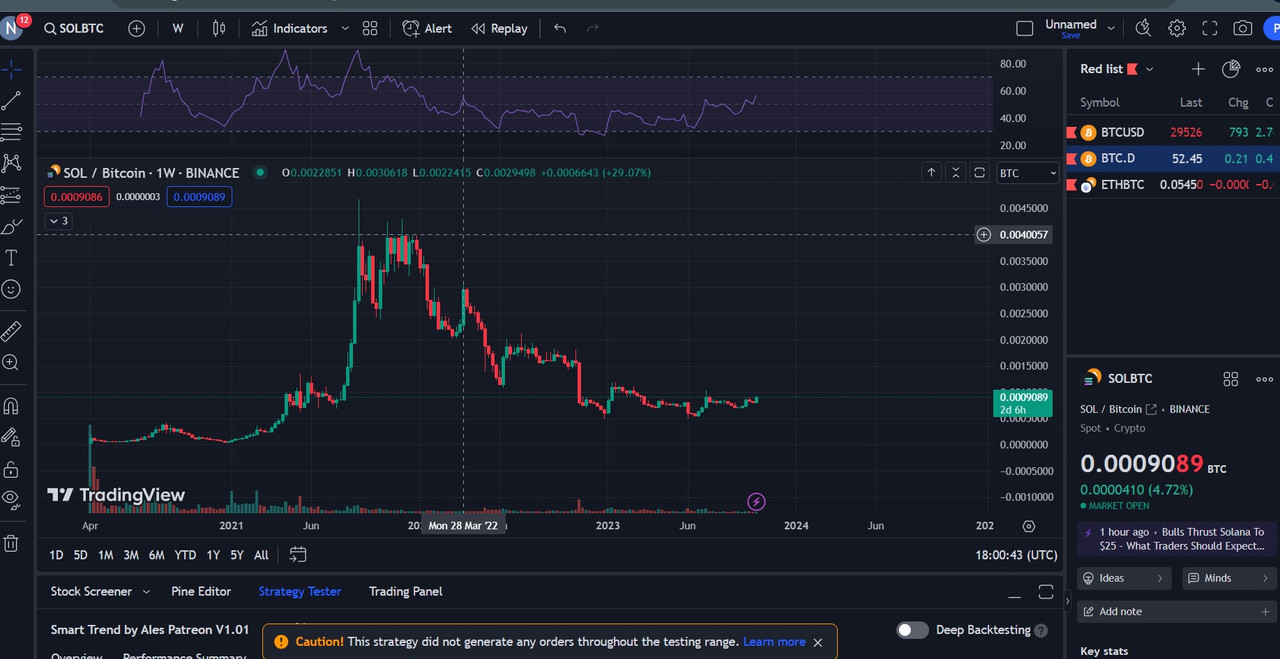
Task: Undo the last chart action
Action: (x=560, y=29)
